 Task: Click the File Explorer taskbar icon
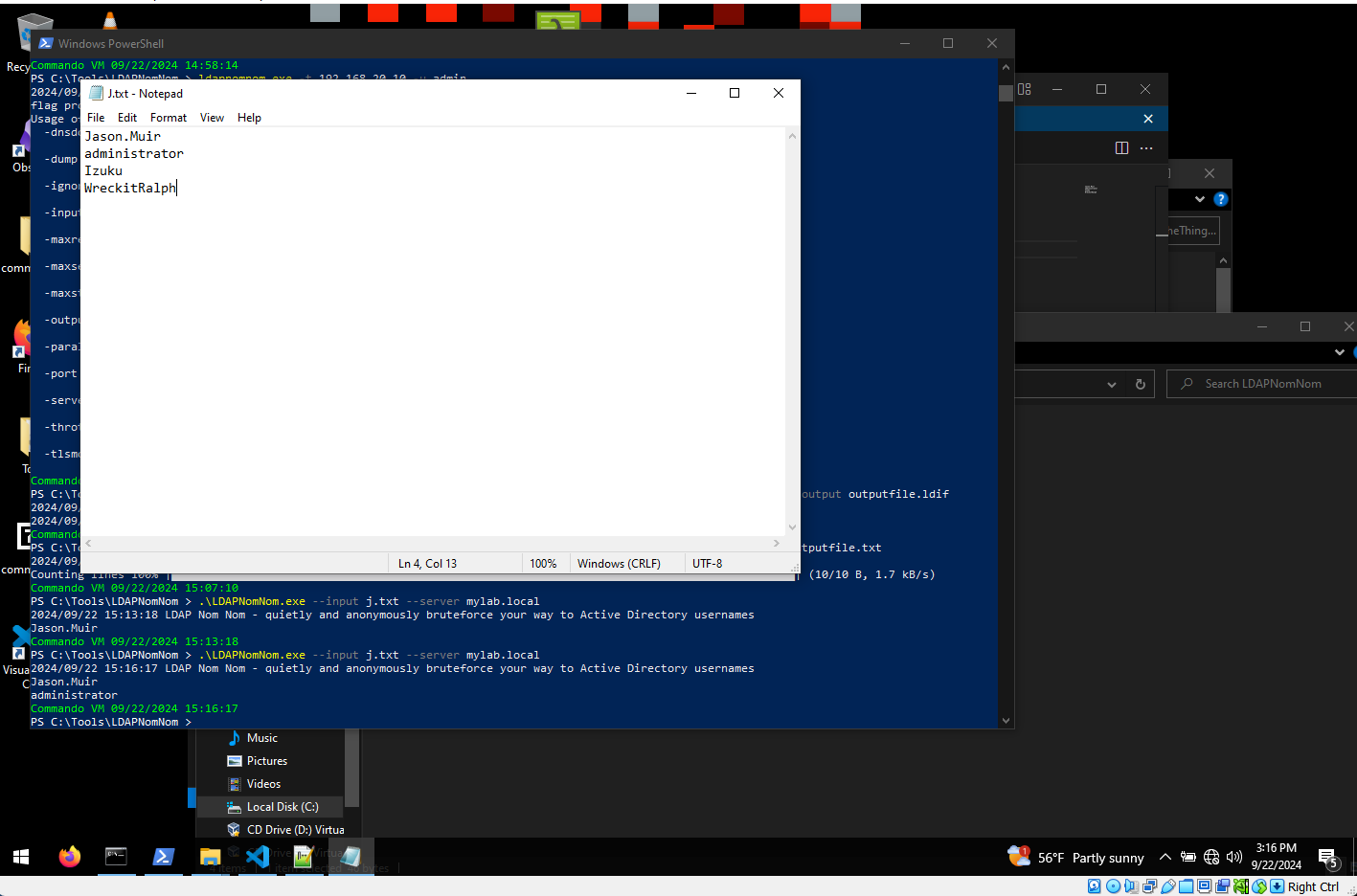[x=210, y=857]
